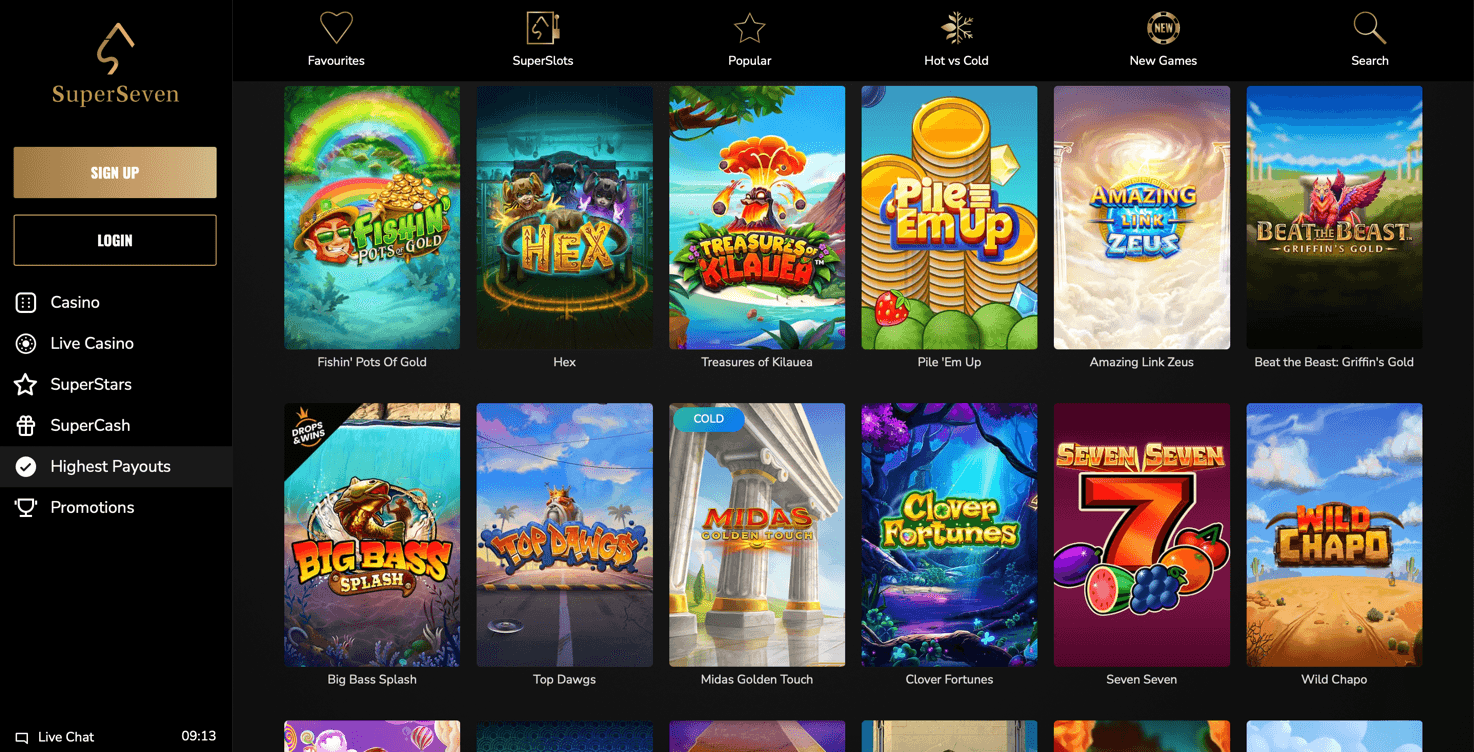Open SuperCash via the gift icon
Screen dimensions: 1474x752
click(26, 425)
